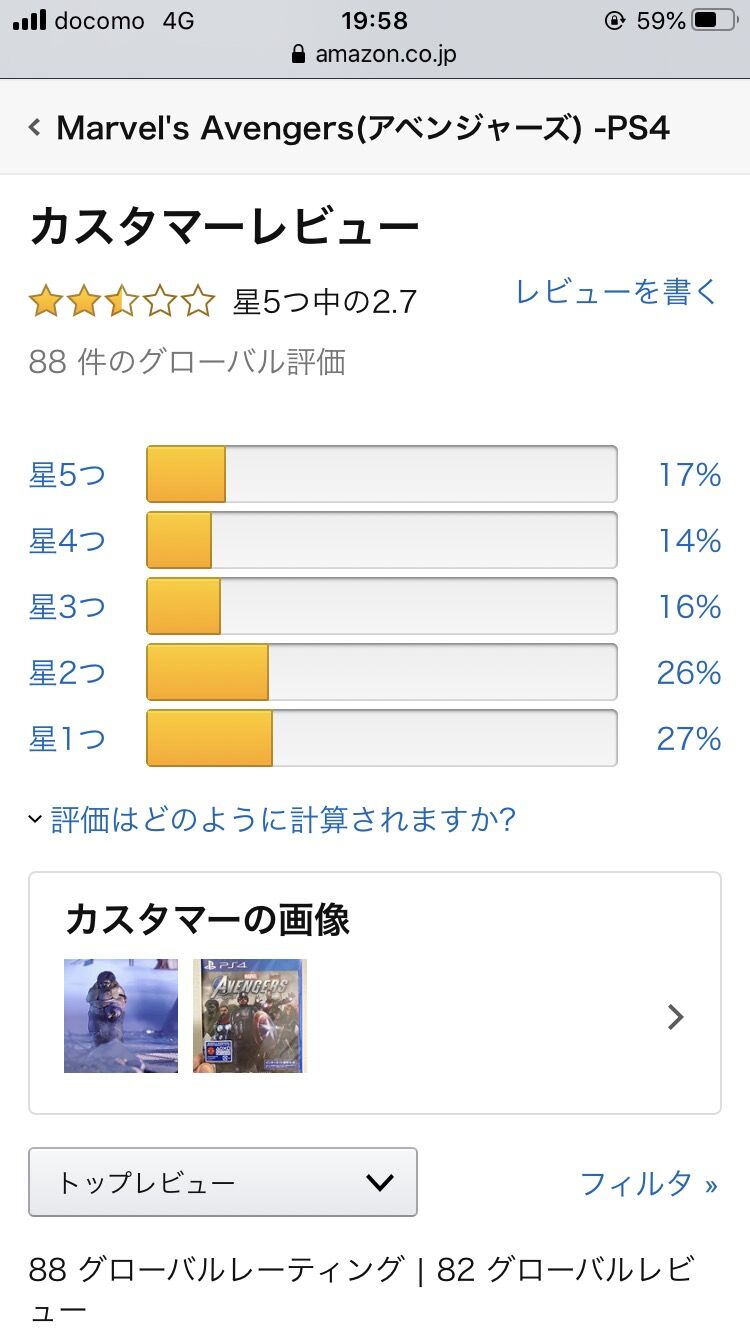Tap the レビューを書く link
Image resolution: width=750 pixels, height=1334 pixels.
point(616,292)
